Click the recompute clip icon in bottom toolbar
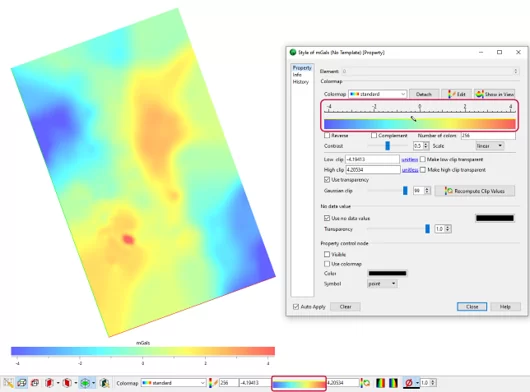Screen dimensions: 530x392 tap(365, 383)
